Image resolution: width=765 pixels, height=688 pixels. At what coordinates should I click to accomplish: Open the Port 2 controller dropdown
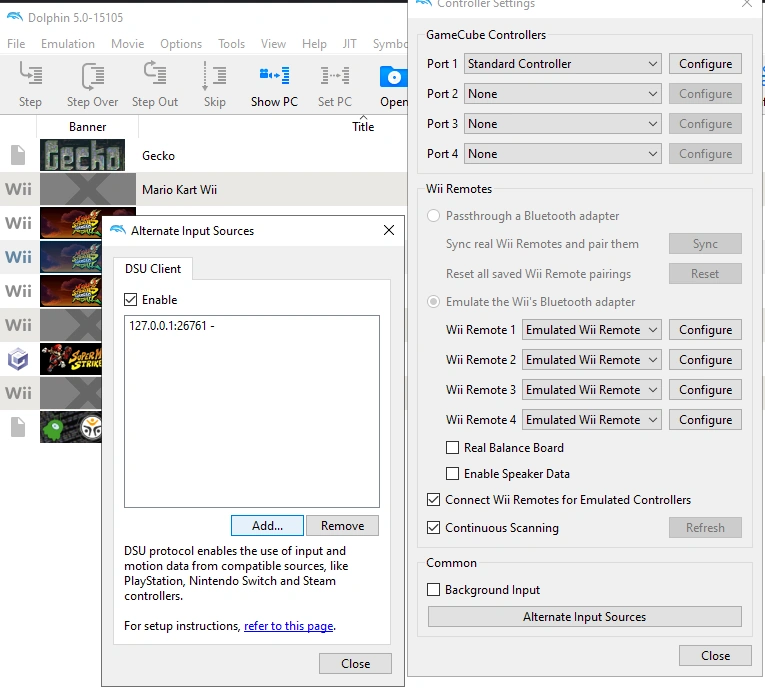[563, 94]
